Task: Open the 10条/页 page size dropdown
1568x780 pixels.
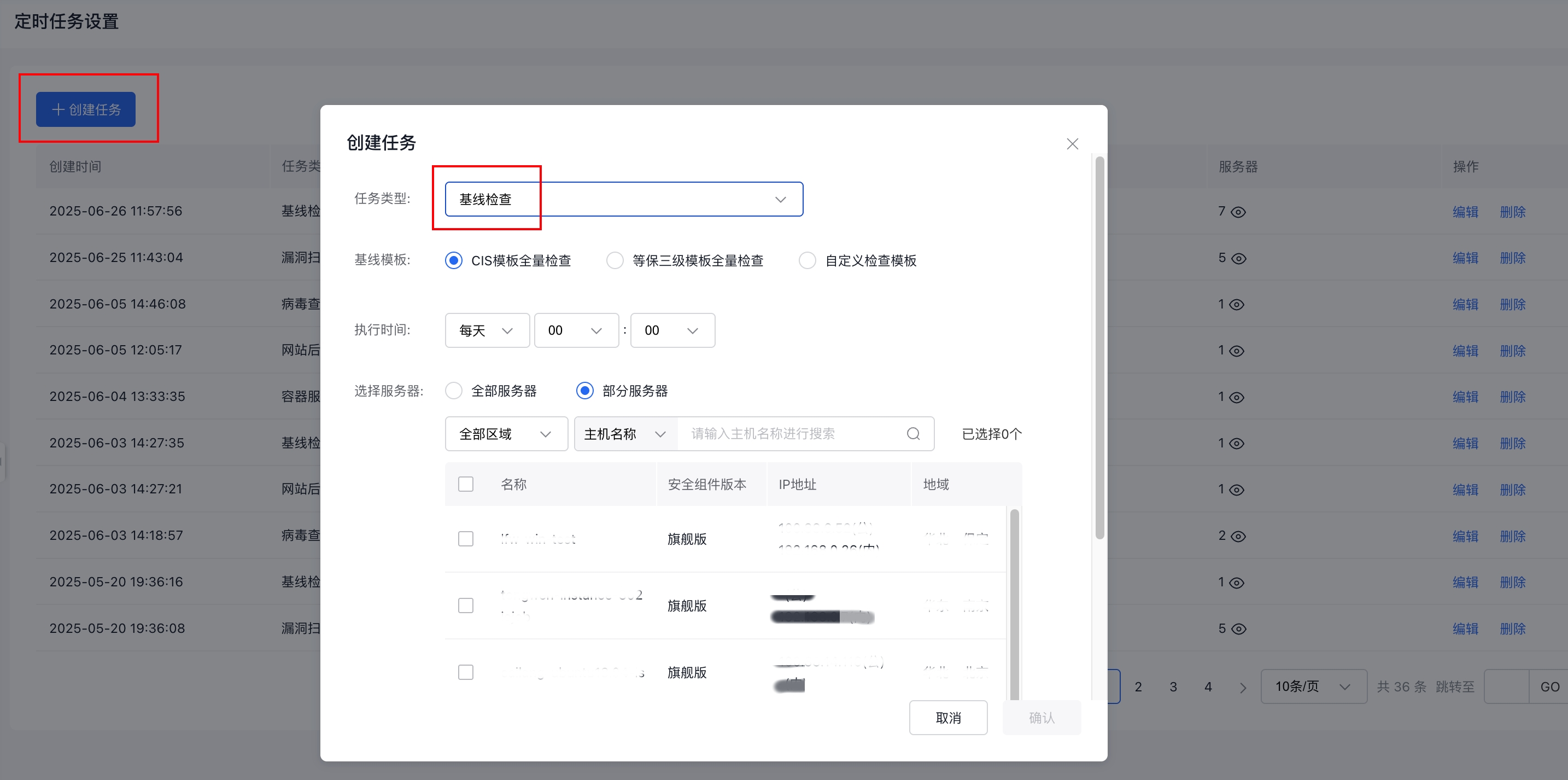Action: [1314, 687]
